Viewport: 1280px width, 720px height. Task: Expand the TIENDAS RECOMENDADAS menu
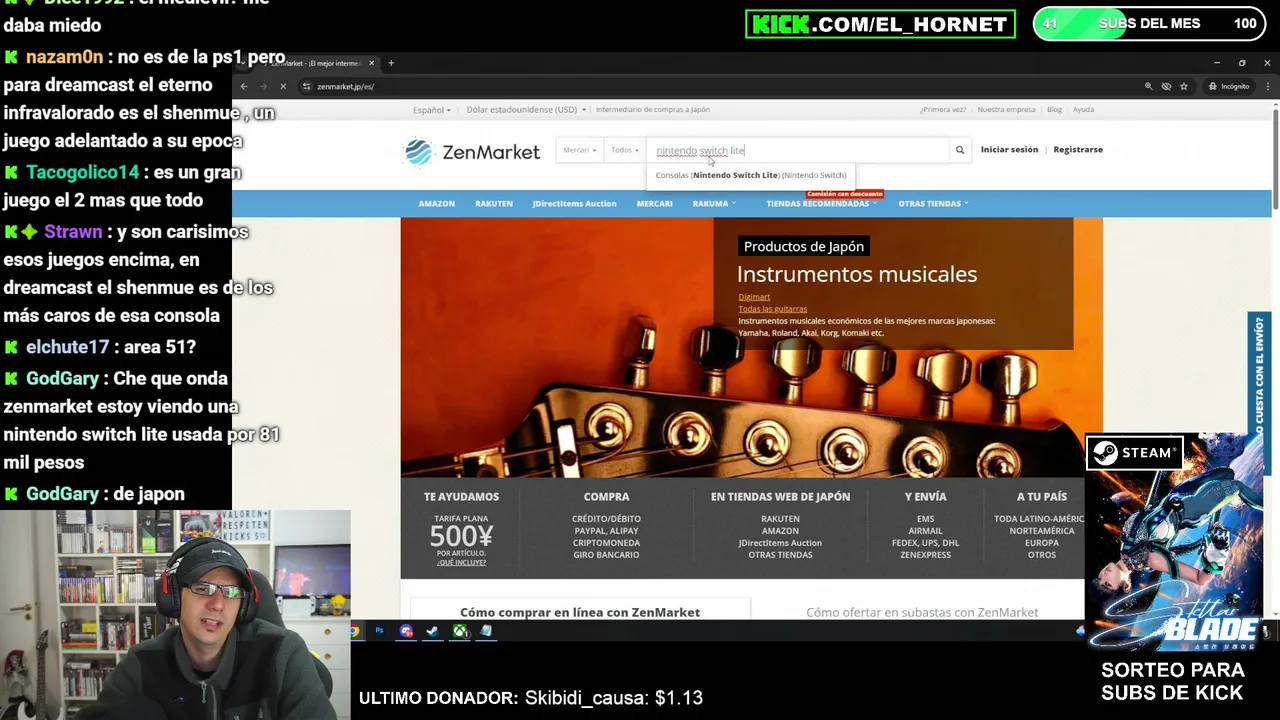[822, 203]
